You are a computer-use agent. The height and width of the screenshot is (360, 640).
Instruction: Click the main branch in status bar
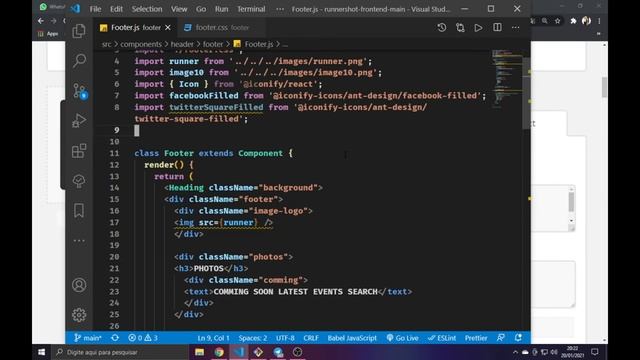87,338
